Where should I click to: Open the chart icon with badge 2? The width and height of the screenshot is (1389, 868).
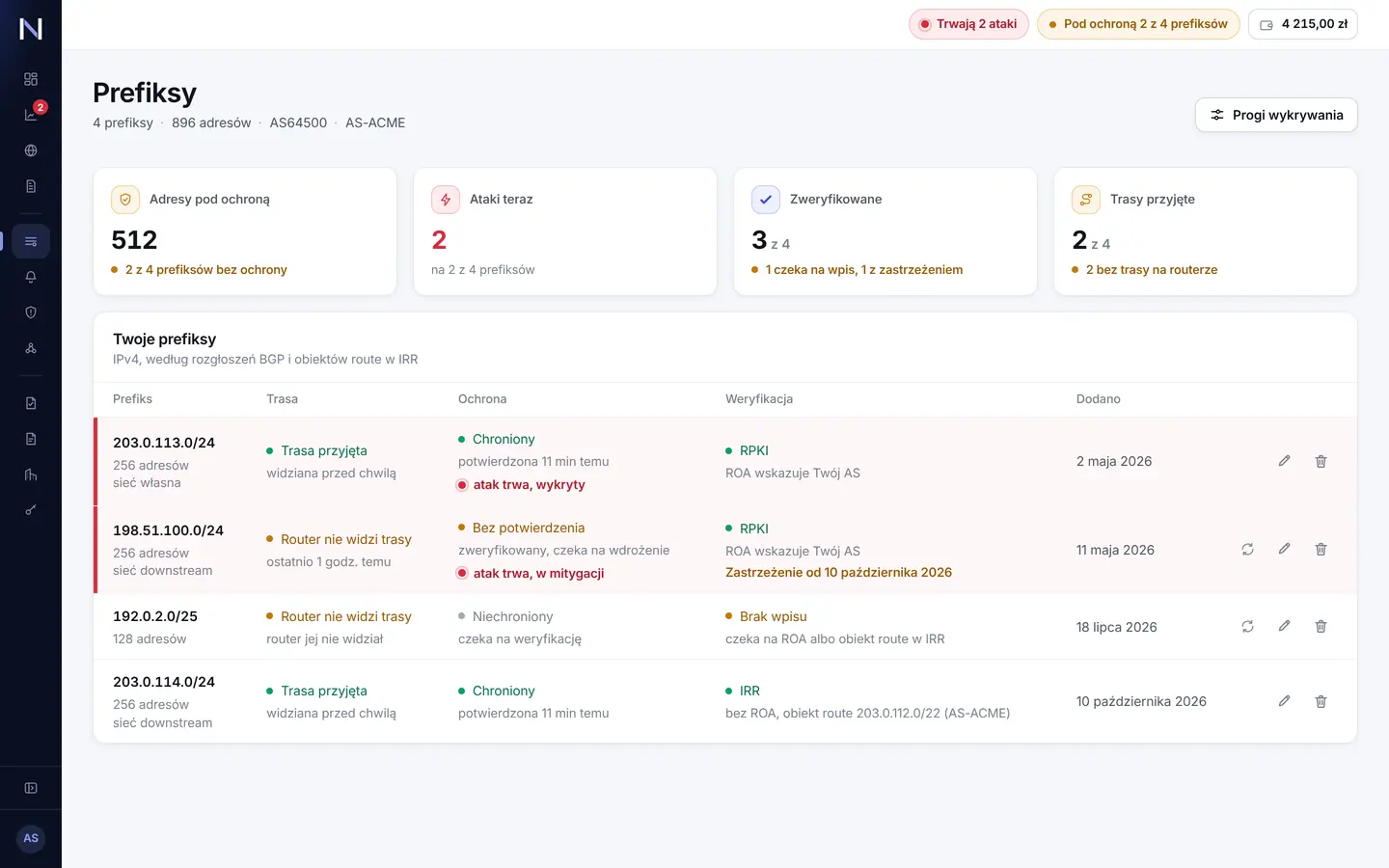31,115
